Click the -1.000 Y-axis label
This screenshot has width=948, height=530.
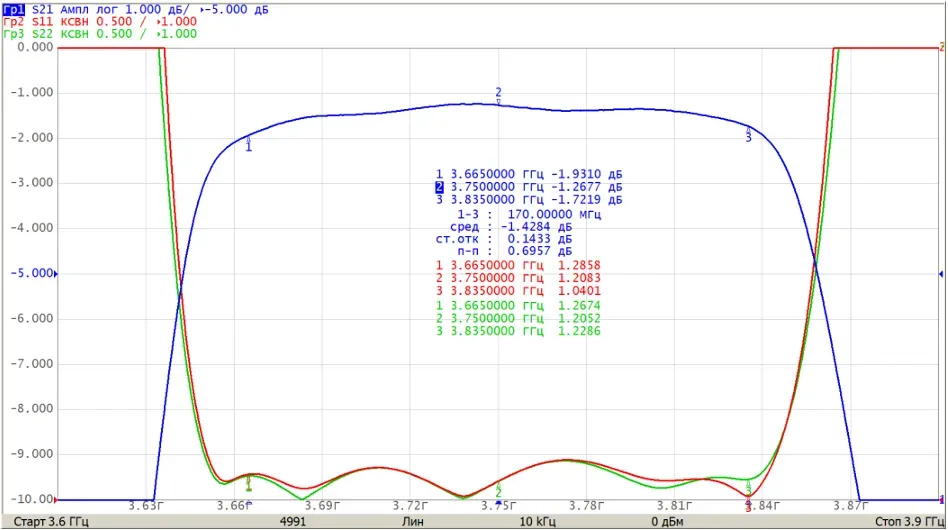[x=32, y=92]
